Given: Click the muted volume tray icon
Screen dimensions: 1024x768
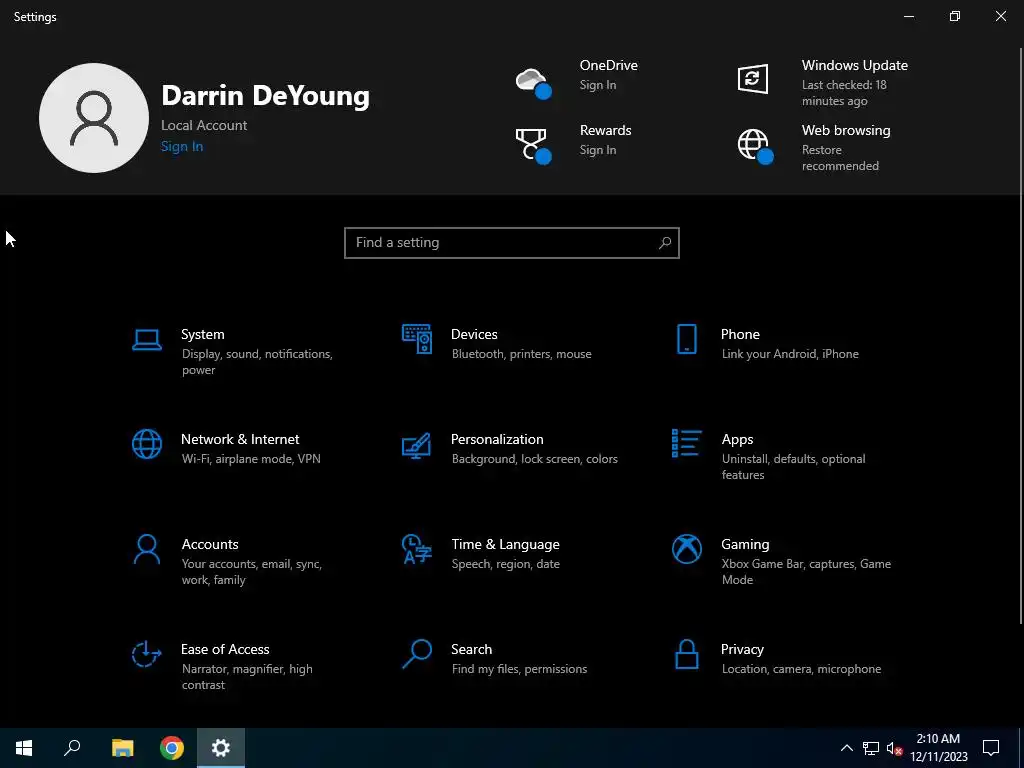Looking at the screenshot, I should (x=894, y=748).
